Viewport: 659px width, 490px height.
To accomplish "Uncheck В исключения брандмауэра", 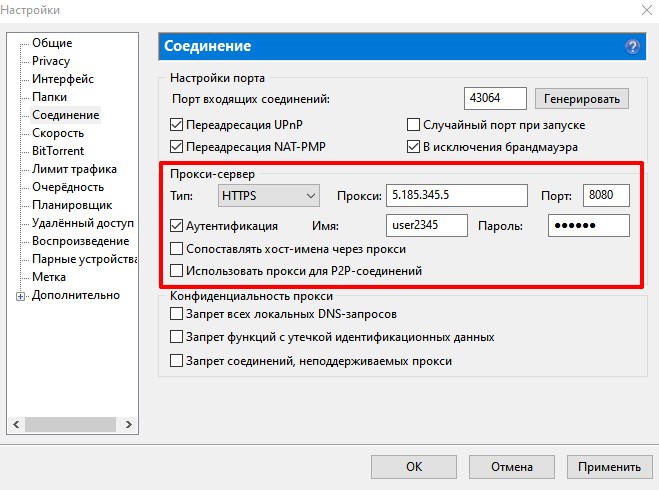I will (413, 147).
